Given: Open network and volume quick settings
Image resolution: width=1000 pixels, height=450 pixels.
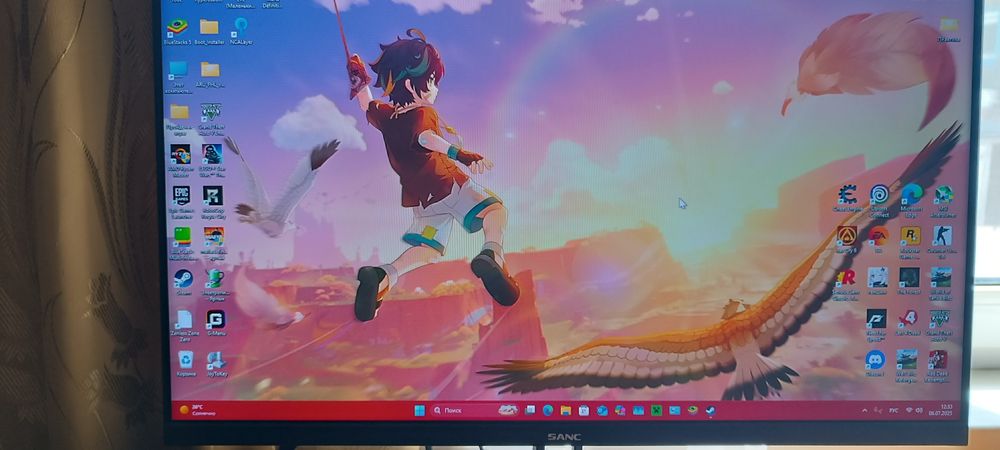Looking at the screenshot, I should [914, 410].
